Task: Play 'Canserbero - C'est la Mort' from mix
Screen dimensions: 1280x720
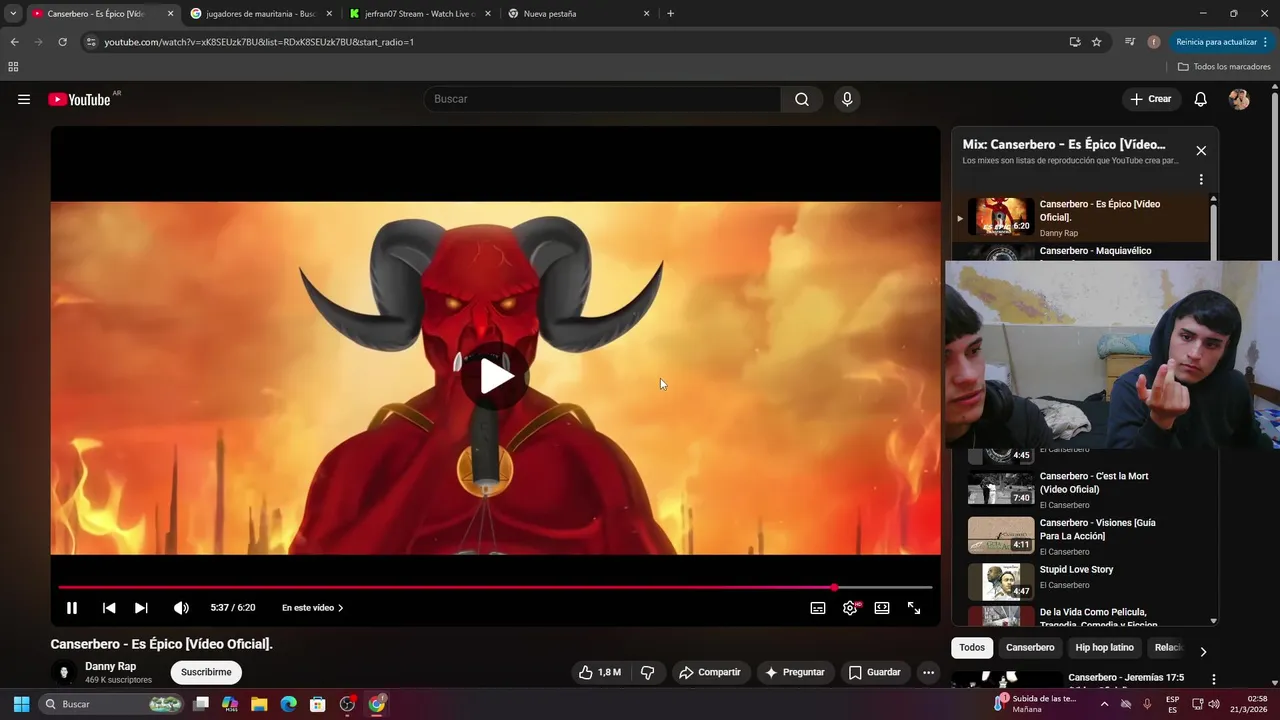Action: pos(1080,489)
